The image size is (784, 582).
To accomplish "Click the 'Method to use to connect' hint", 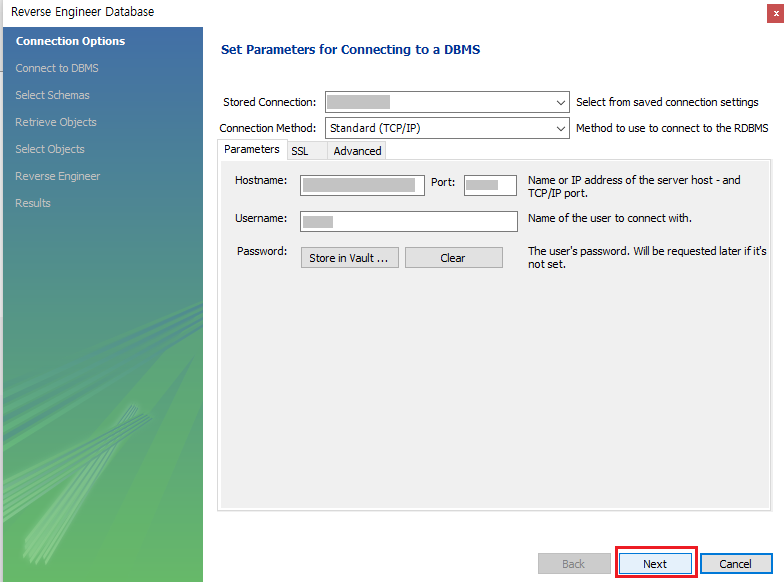I will [x=672, y=128].
